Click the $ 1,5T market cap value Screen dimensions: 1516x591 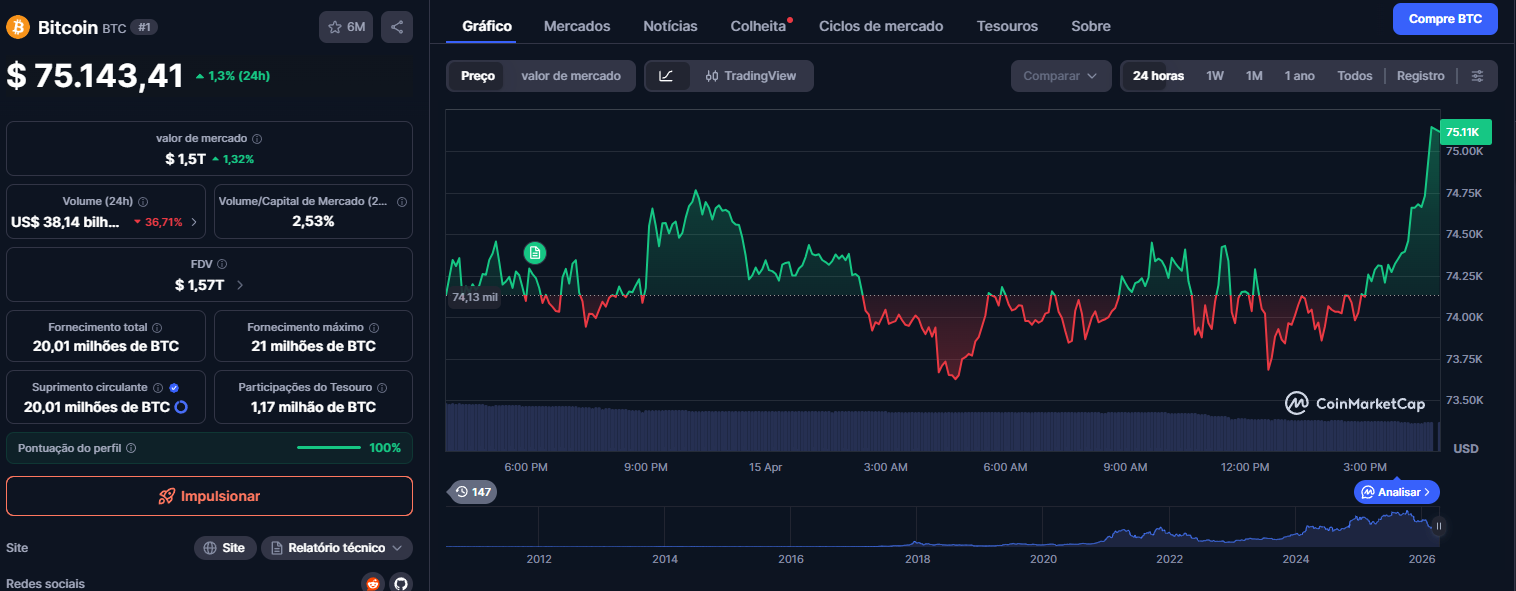tap(186, 159)
